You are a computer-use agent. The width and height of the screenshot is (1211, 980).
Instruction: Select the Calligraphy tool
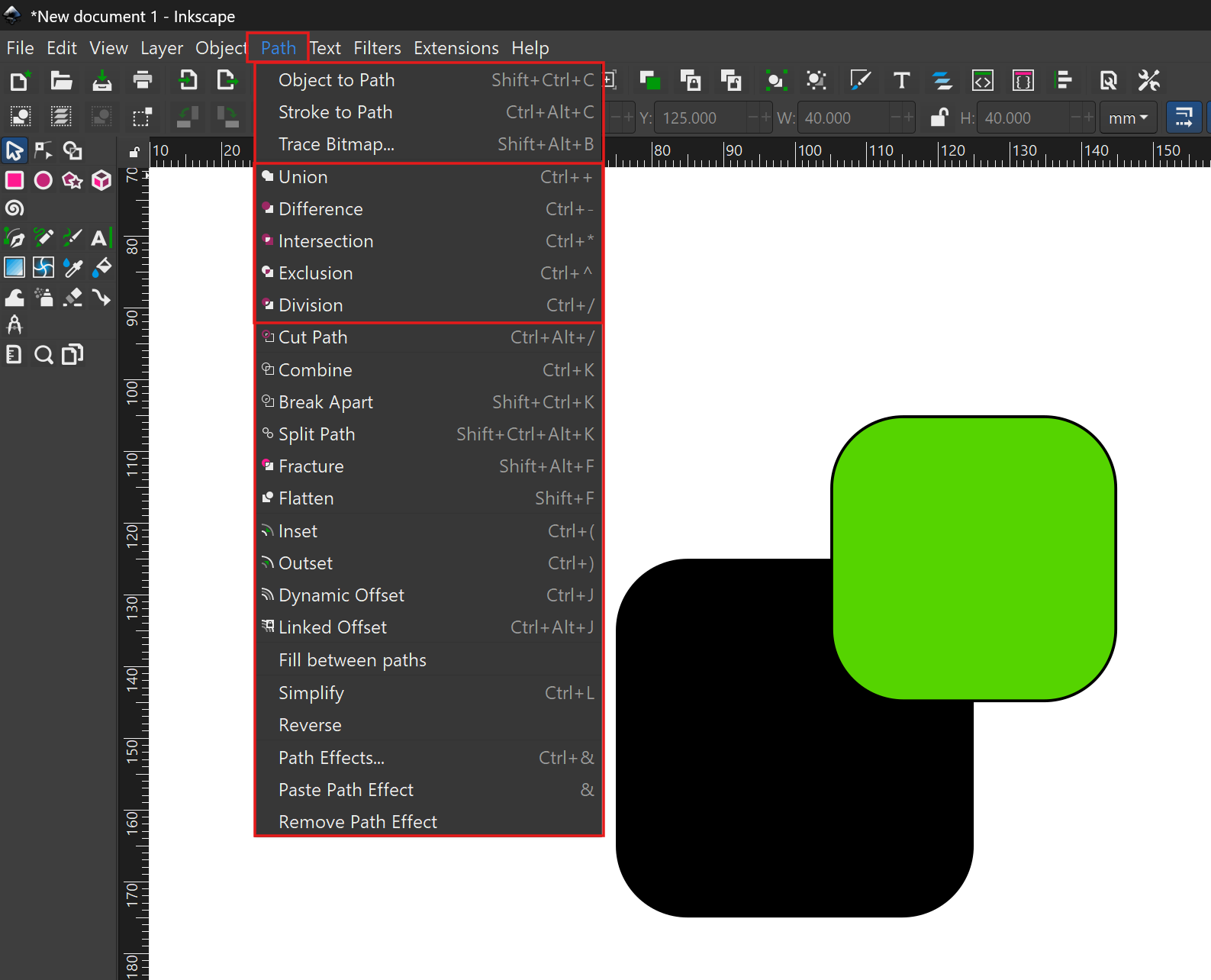coord(72,238)
